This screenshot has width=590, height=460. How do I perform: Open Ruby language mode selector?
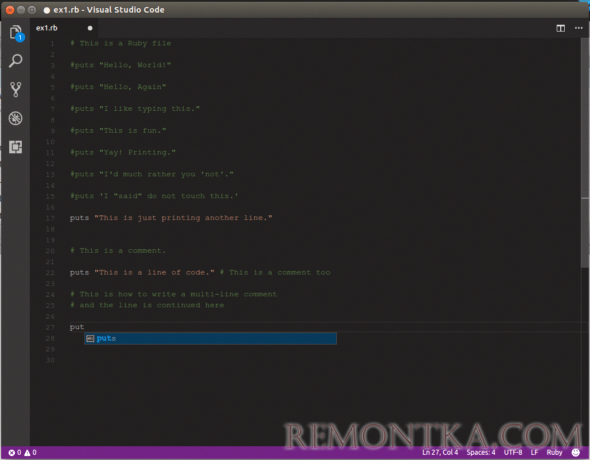tap(554, 452)
